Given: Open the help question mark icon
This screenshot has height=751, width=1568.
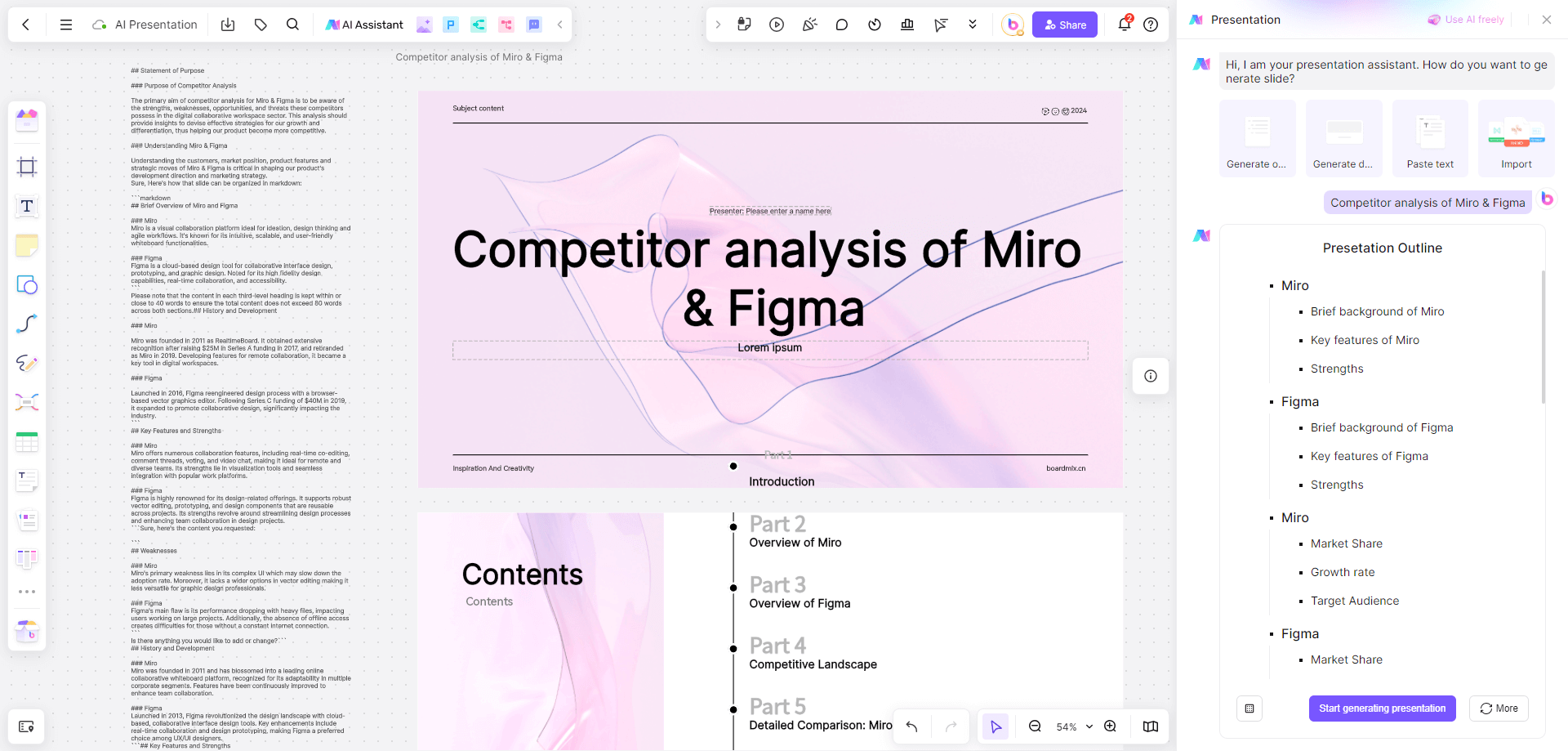Looking at the screenshot, I should click(1151, 25).
